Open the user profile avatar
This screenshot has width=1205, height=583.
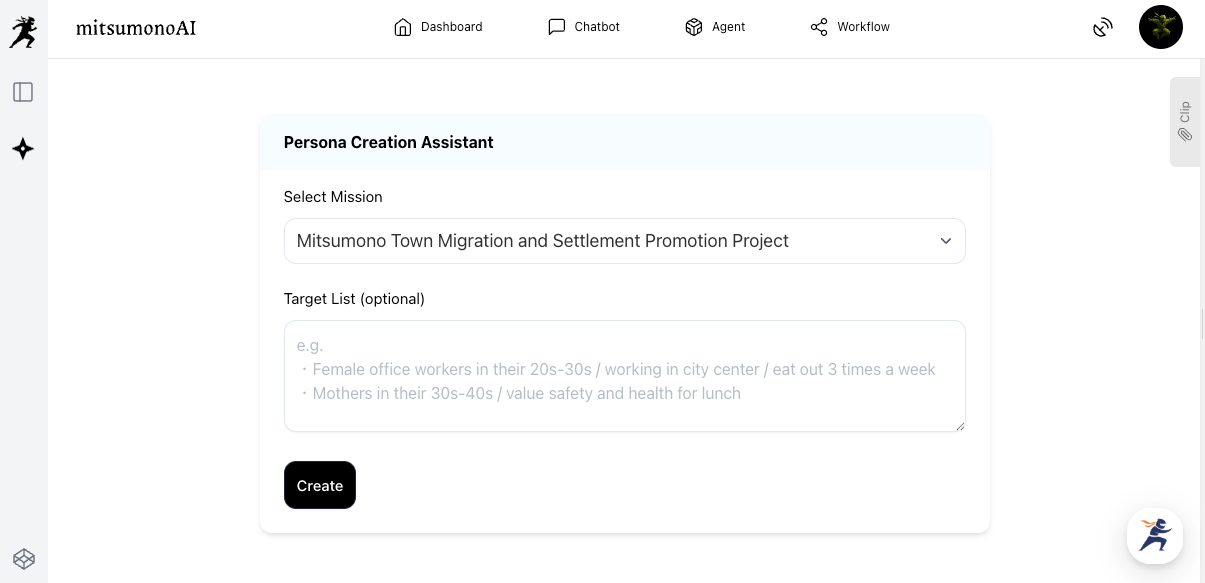pos(1160,27)
